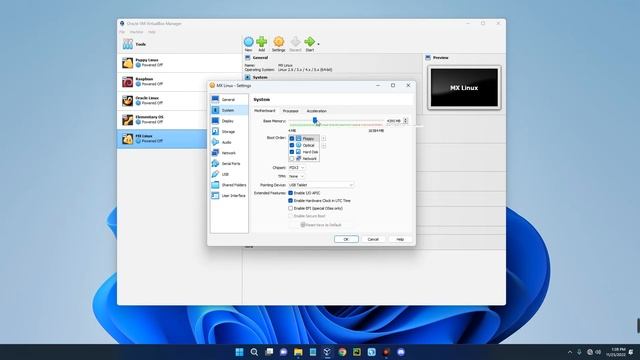Screen dimensions: 640x360
Task: Click OK in Settings dialog
Action: tap(346, 239)
